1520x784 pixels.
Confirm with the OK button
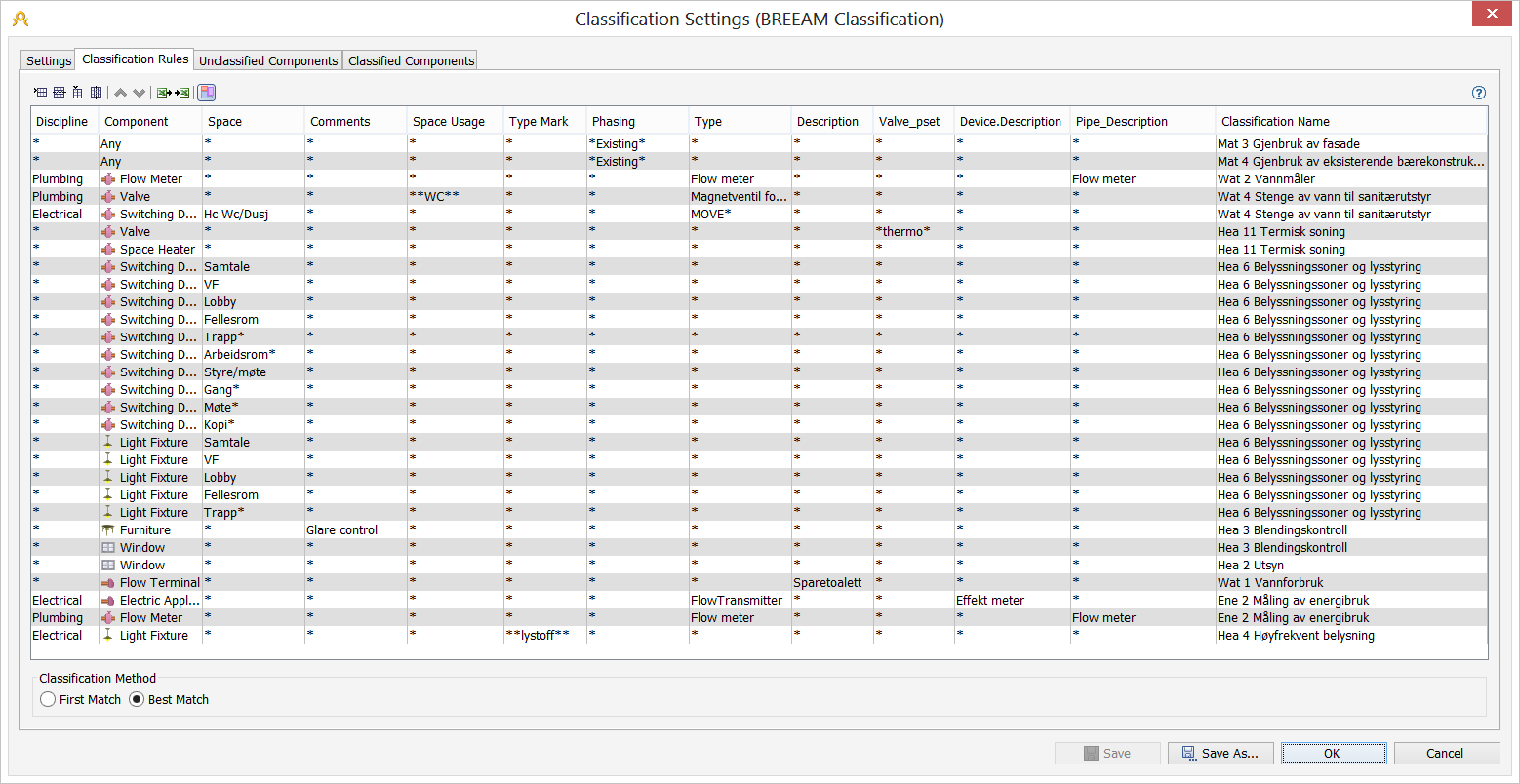point(1333,753)
